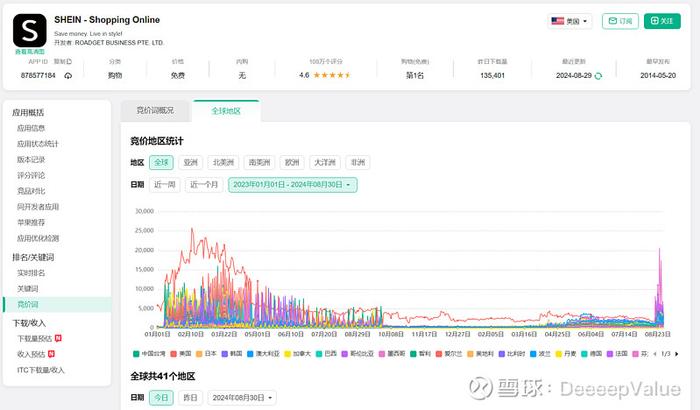Select the 全球 region filter
The image size is (700, 410).
click(x=161, y=162)
